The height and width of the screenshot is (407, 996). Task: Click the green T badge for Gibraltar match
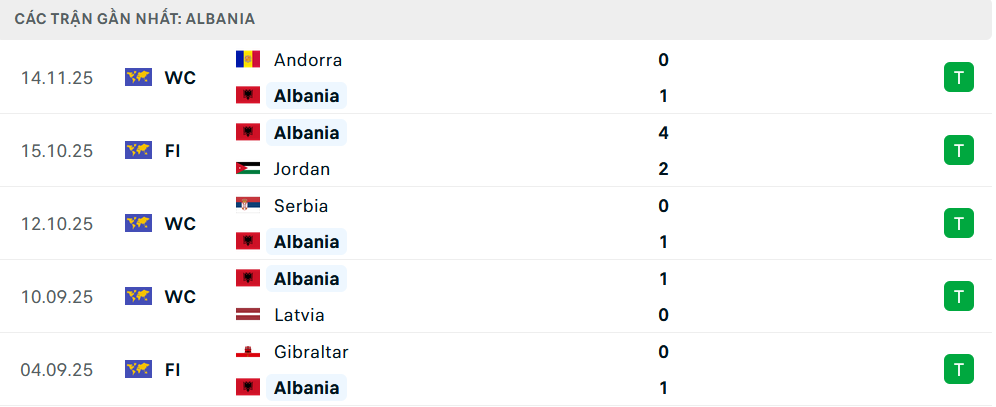[958, 370]
